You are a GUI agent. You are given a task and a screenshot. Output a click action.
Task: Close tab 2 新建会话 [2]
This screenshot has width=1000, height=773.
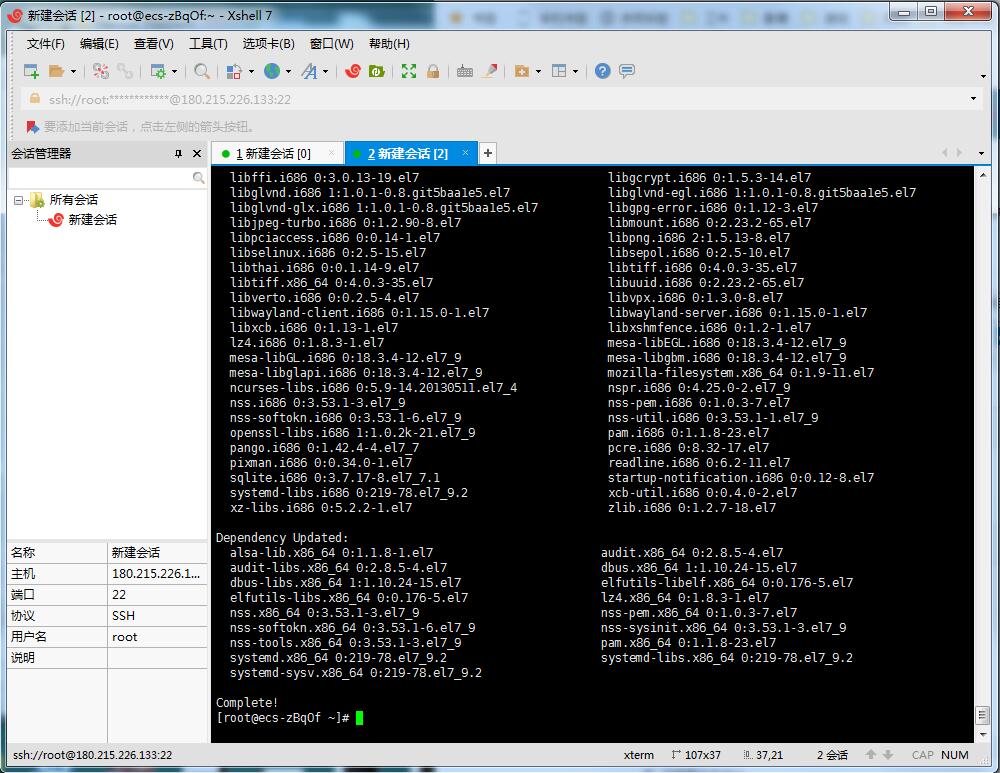click(466, 152)
